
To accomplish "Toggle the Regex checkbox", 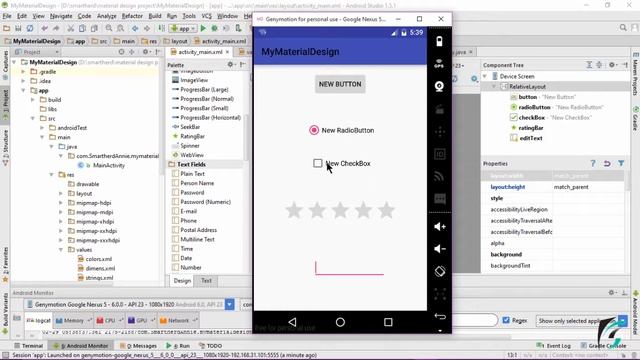I will pos(506,320).
